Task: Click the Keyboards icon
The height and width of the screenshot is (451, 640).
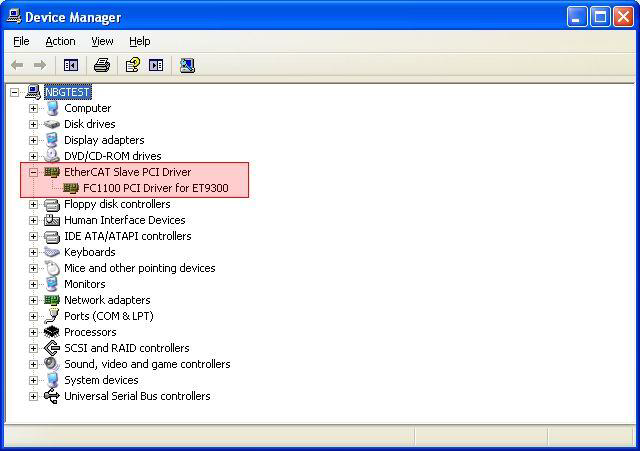Action: [x=52, y=252]
